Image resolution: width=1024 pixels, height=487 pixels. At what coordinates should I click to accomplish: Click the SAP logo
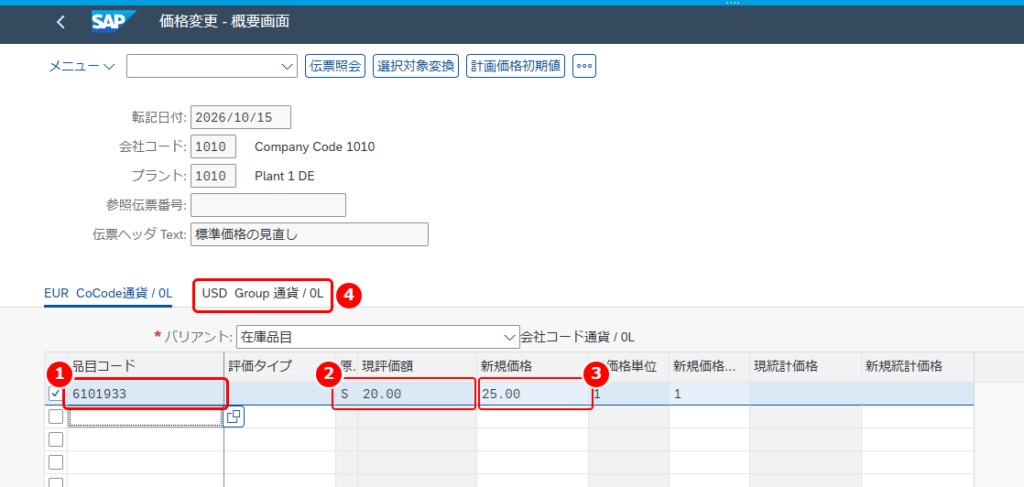(x=113, y=22)
